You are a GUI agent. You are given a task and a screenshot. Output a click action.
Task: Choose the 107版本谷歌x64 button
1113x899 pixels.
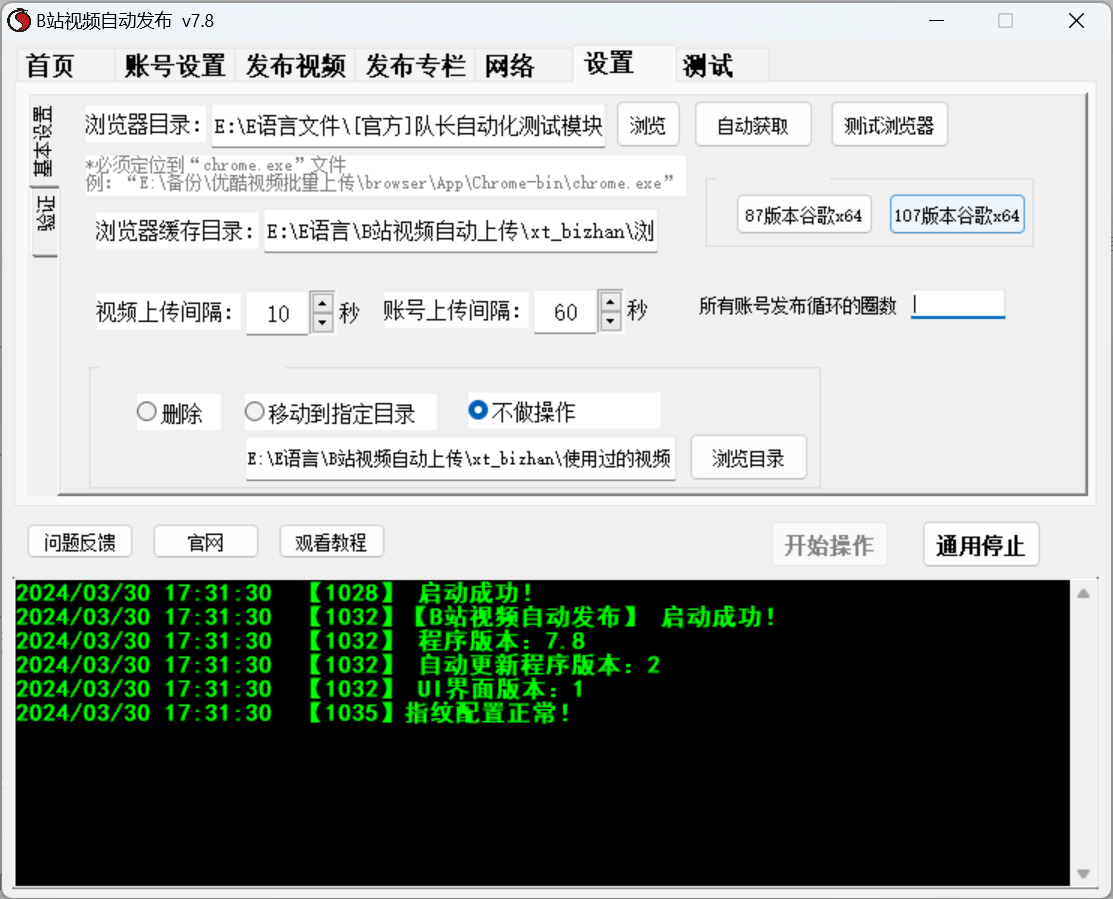click(x=956, y=214)
